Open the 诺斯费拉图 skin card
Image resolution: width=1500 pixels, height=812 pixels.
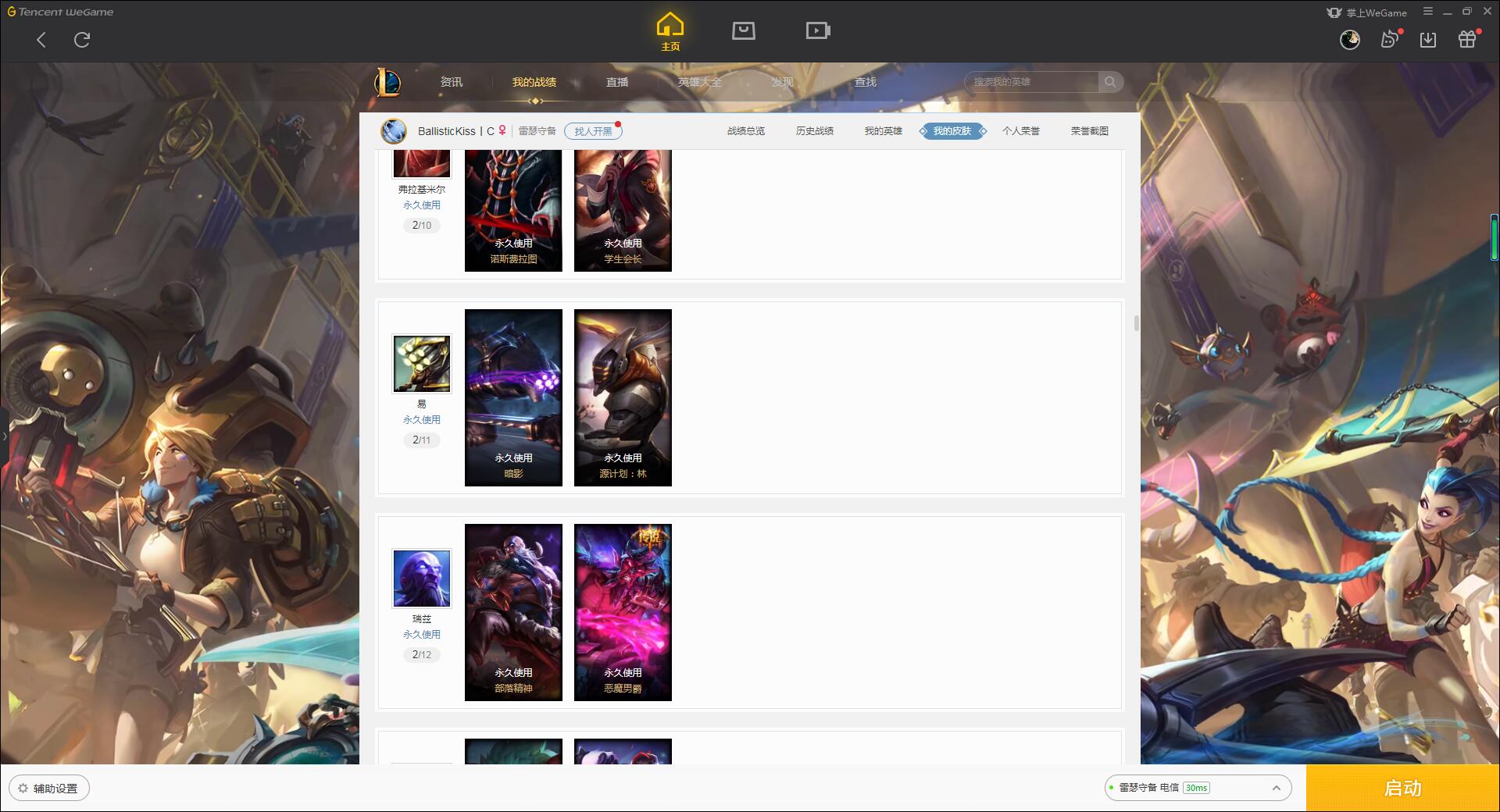click(x=513, y=211)
